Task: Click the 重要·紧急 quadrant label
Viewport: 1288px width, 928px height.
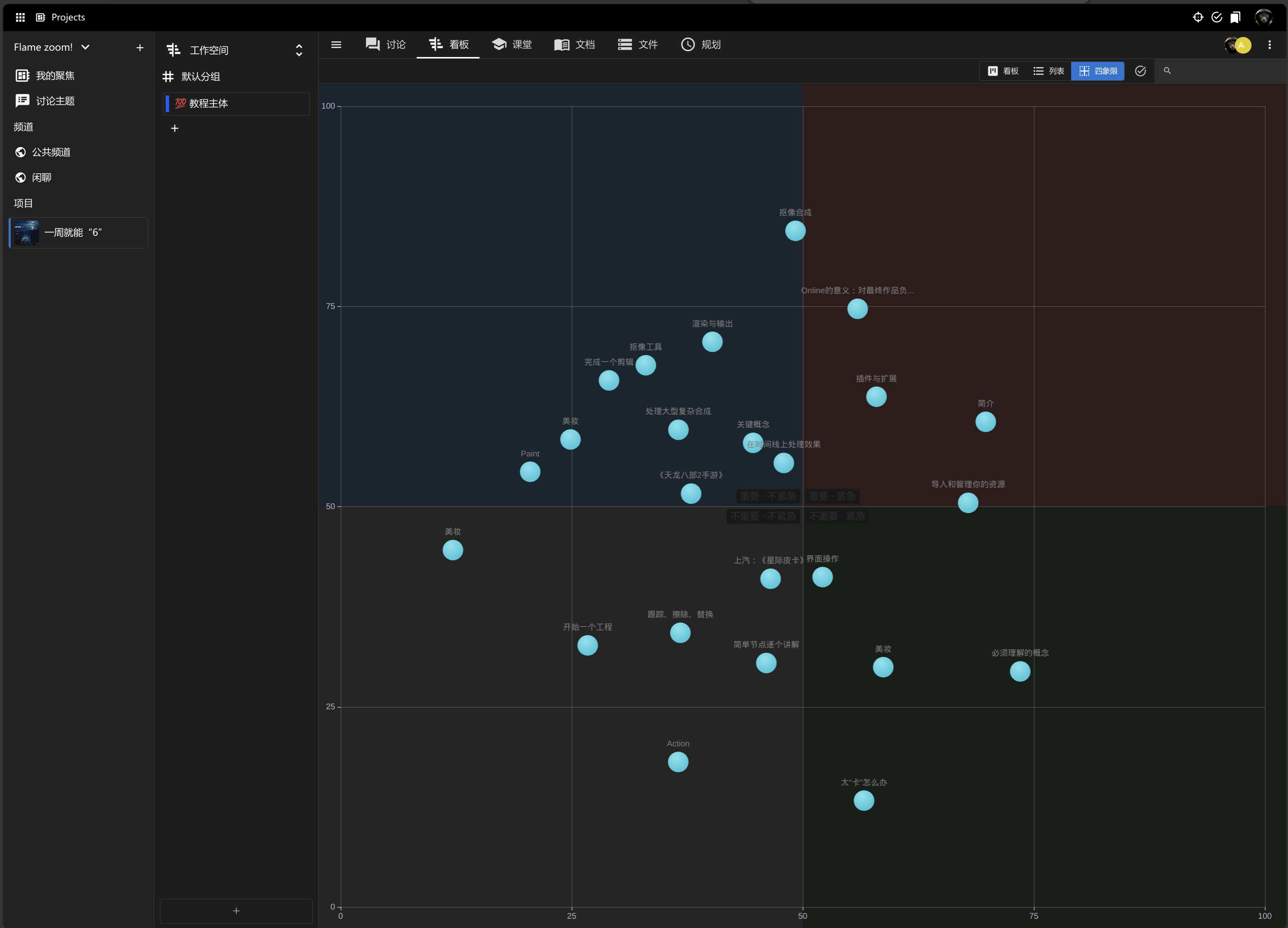Action: coord(832,496)
